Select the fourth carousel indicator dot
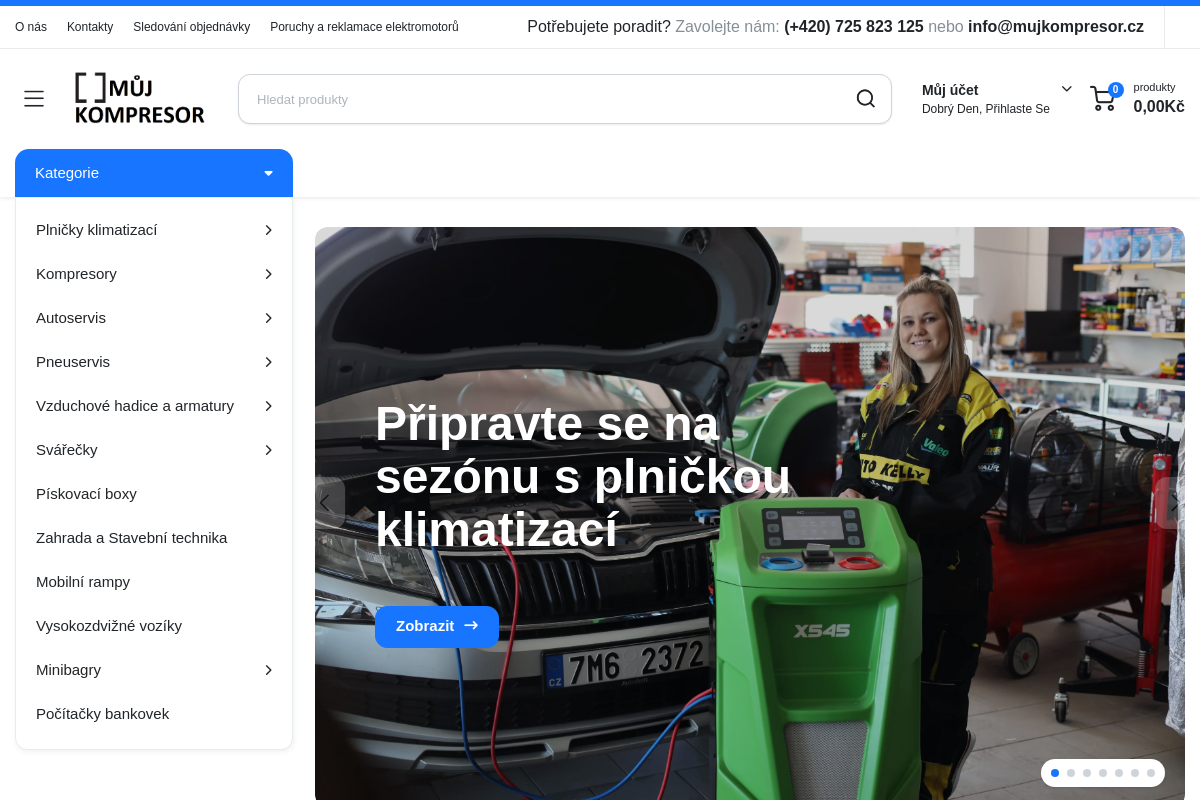 (1102, 772)
